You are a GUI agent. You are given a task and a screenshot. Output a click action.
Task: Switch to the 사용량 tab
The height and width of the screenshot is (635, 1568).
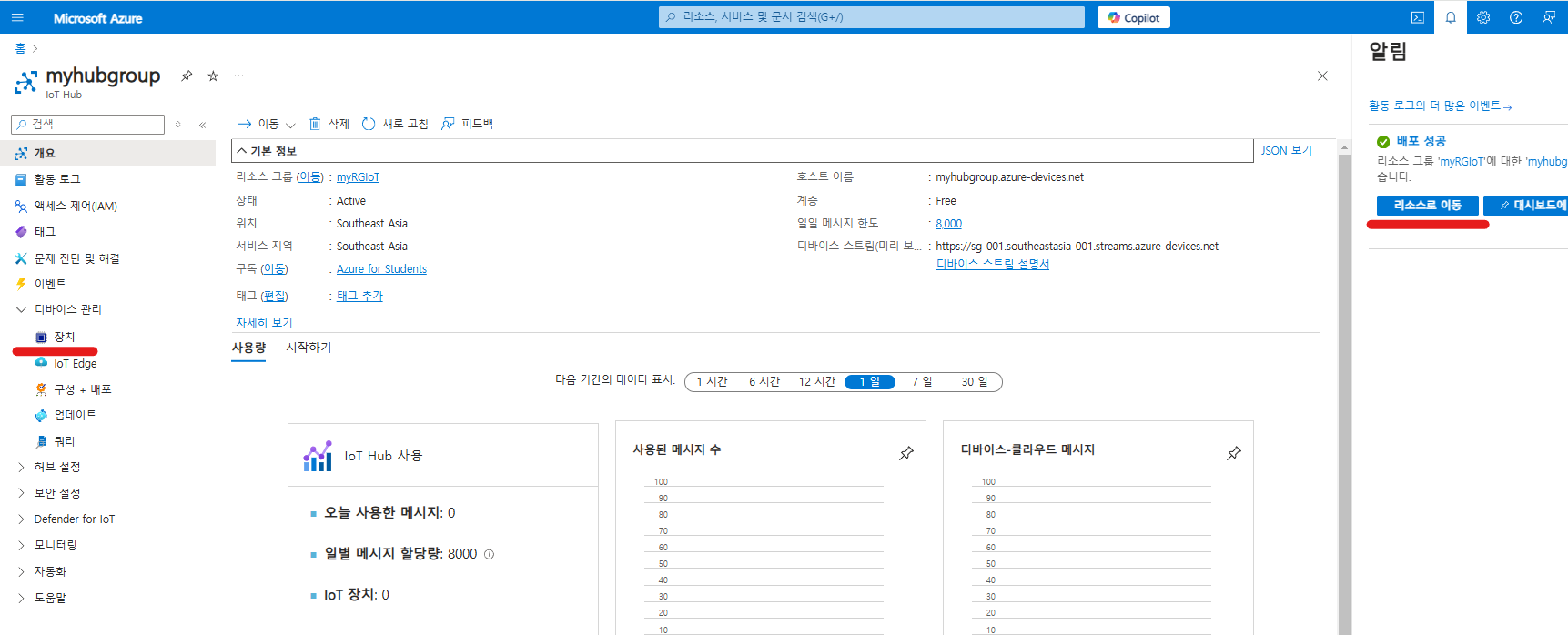[248, 348]
